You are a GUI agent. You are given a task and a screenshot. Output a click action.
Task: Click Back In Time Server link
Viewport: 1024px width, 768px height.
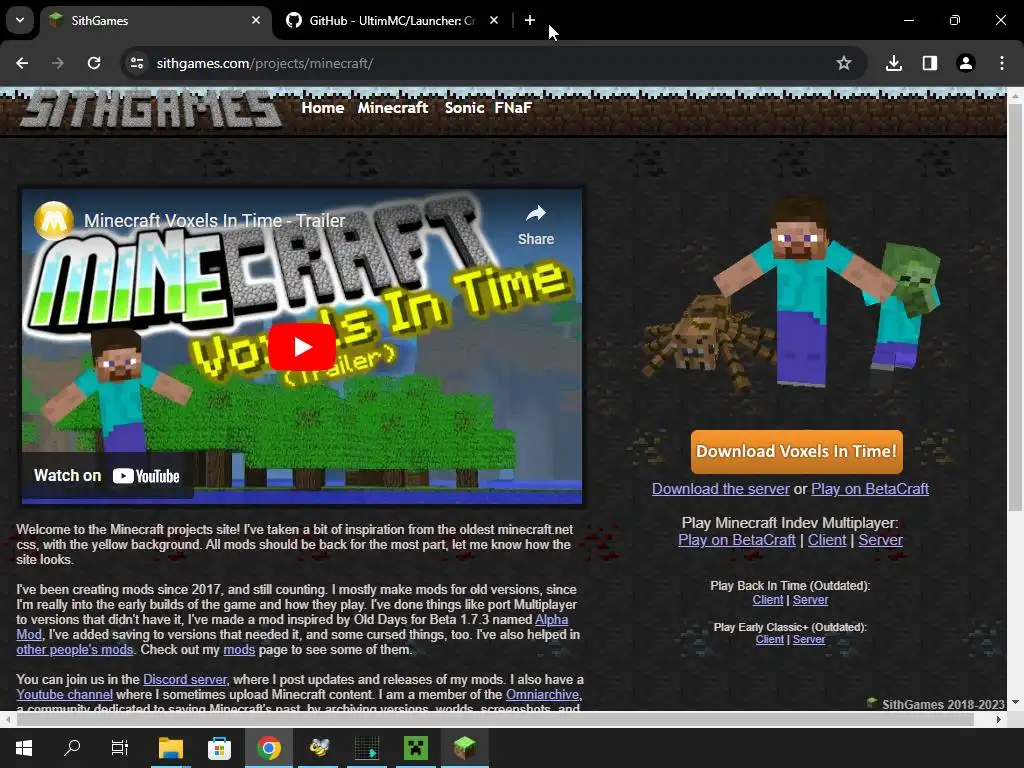pos(810,600)
